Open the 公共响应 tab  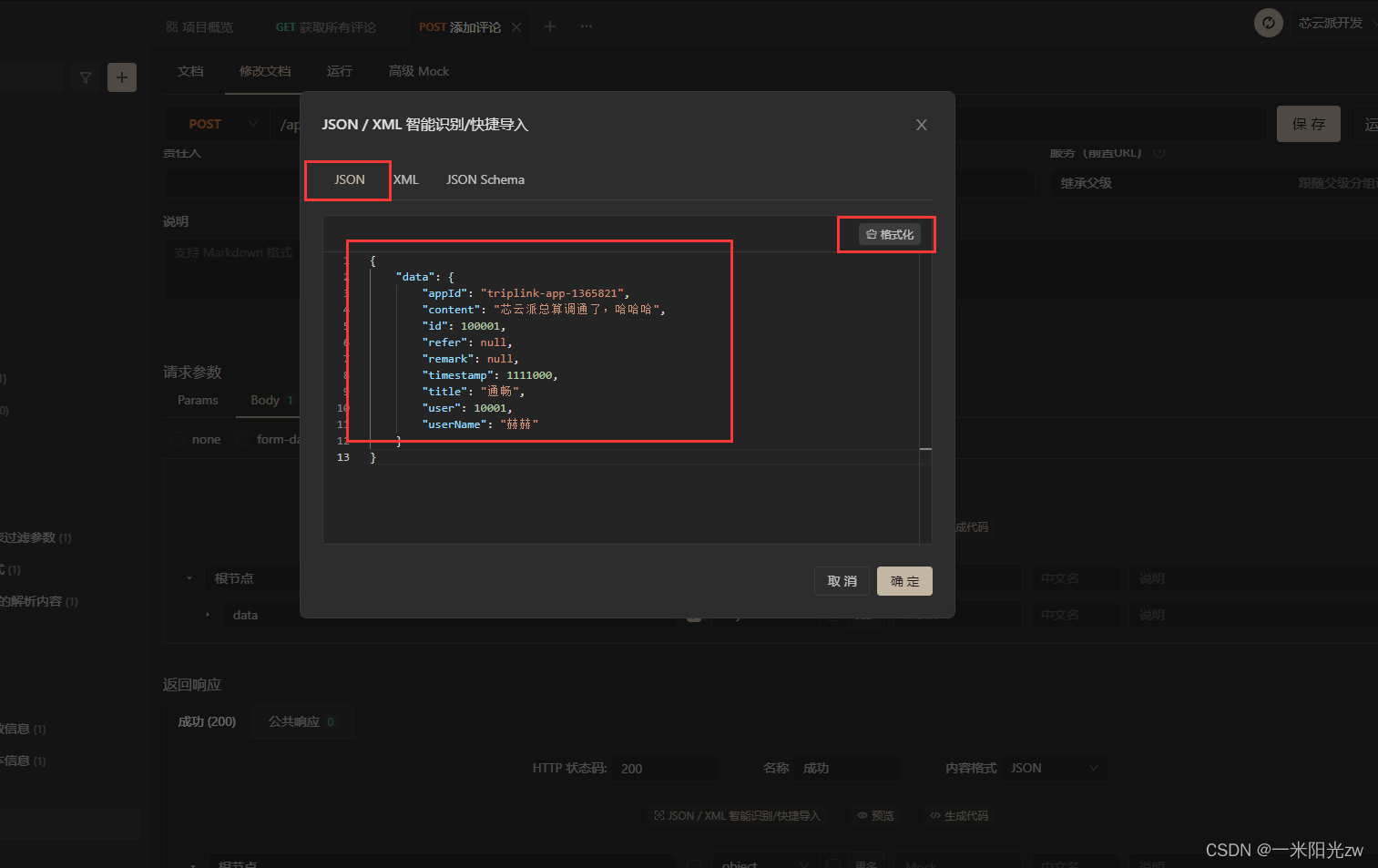pos(301,721)
